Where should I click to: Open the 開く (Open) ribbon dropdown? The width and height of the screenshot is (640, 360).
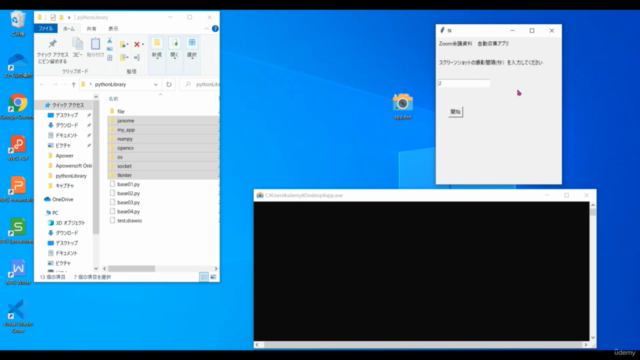click(175, 49)
